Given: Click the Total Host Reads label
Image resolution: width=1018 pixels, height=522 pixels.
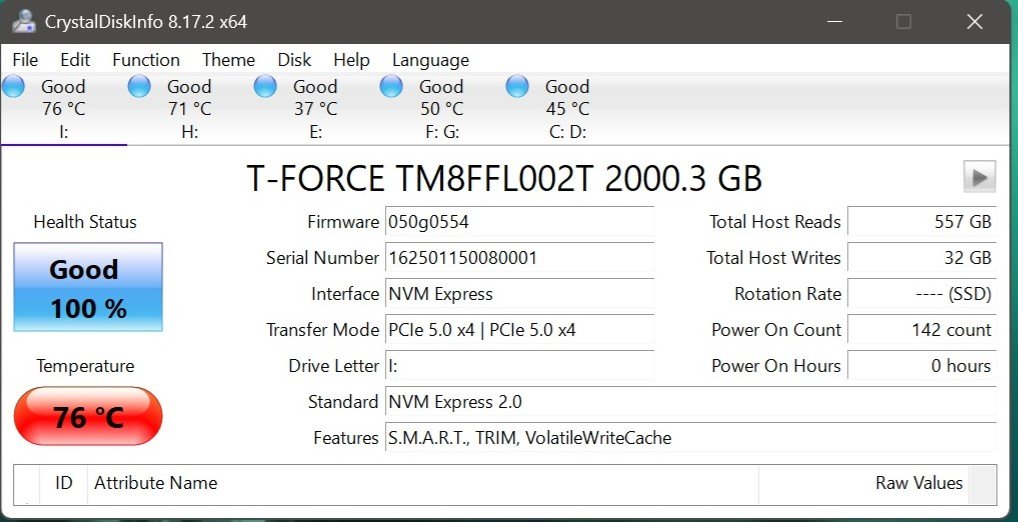Looking at the screenshot, I should click(x=775, y=221).
